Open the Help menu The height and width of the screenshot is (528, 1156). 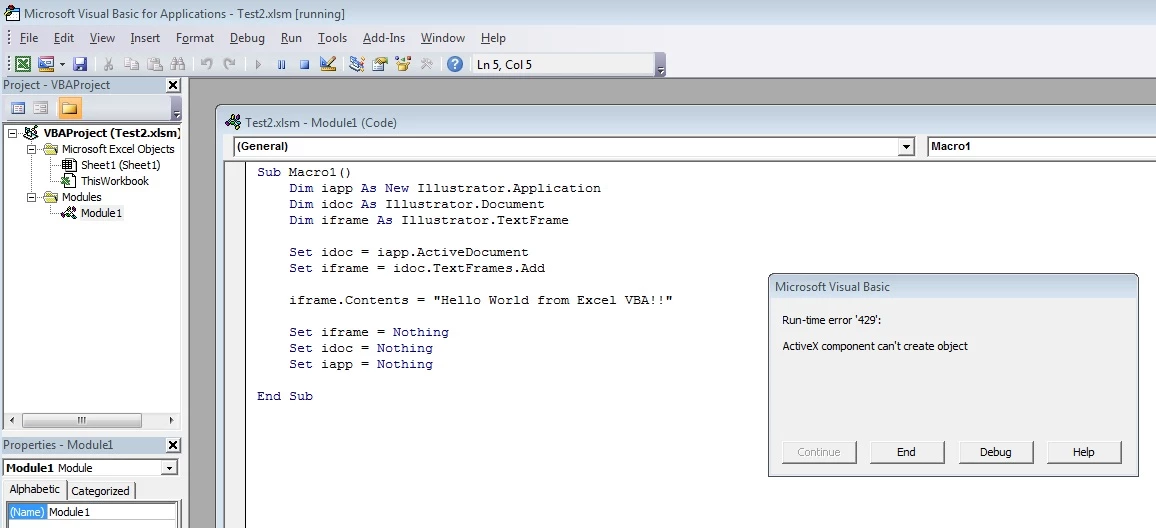[x=493, y=38]
